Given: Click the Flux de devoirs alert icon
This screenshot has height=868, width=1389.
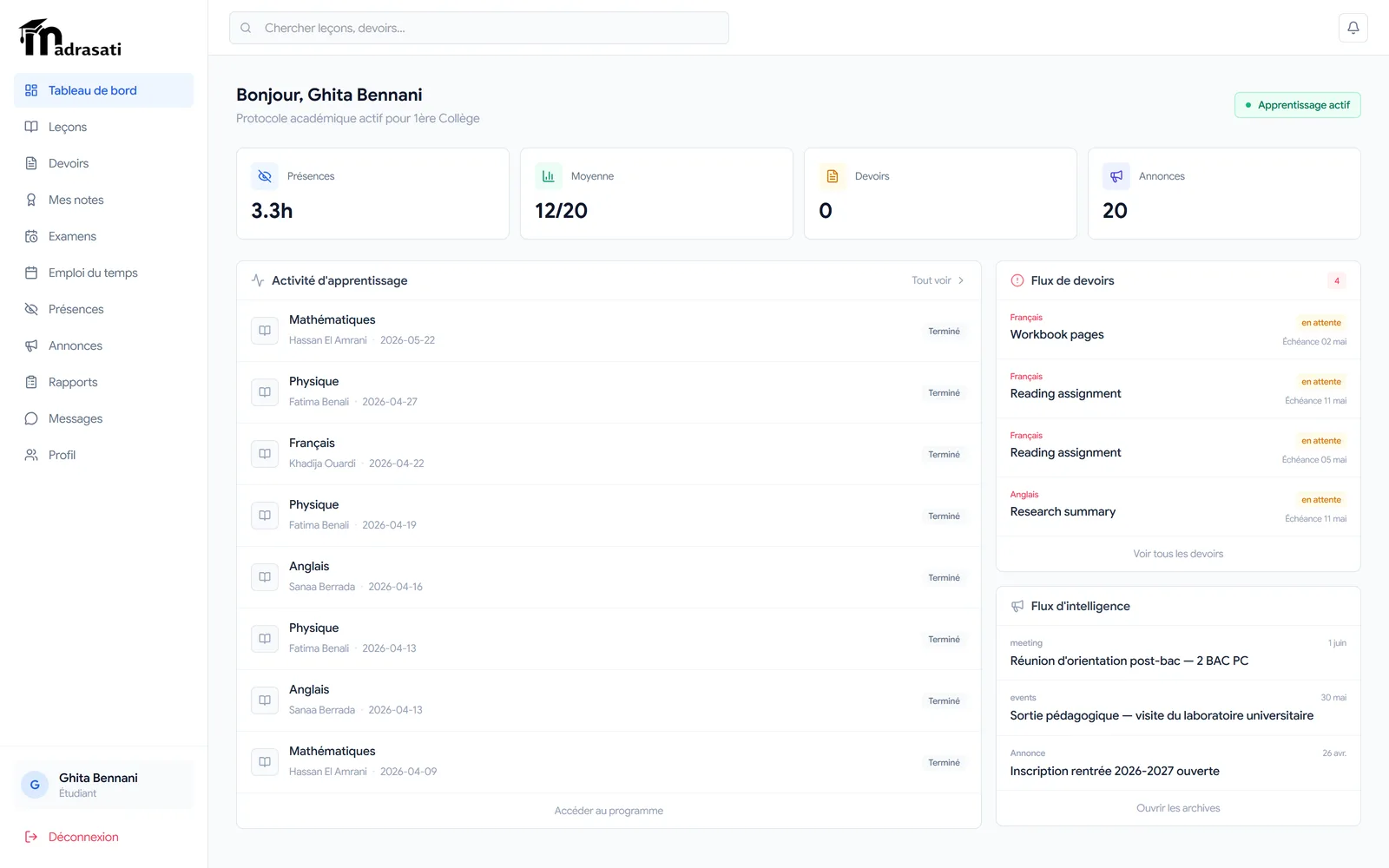Looking at the screenshot, I should [x=1017, y=280].
